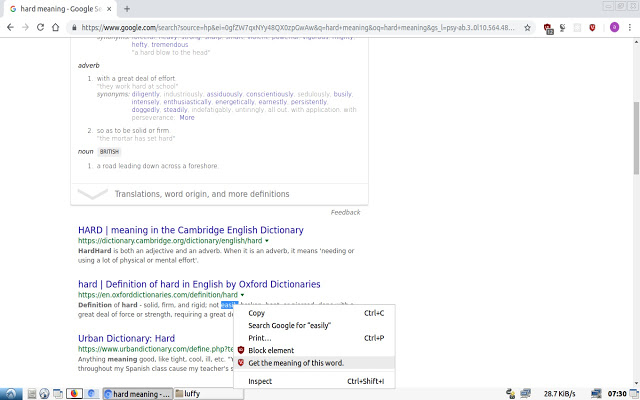Click the BRITISH label next to noun
The height and width of the screenshot is (400, 640).
(x=109, y=151)
